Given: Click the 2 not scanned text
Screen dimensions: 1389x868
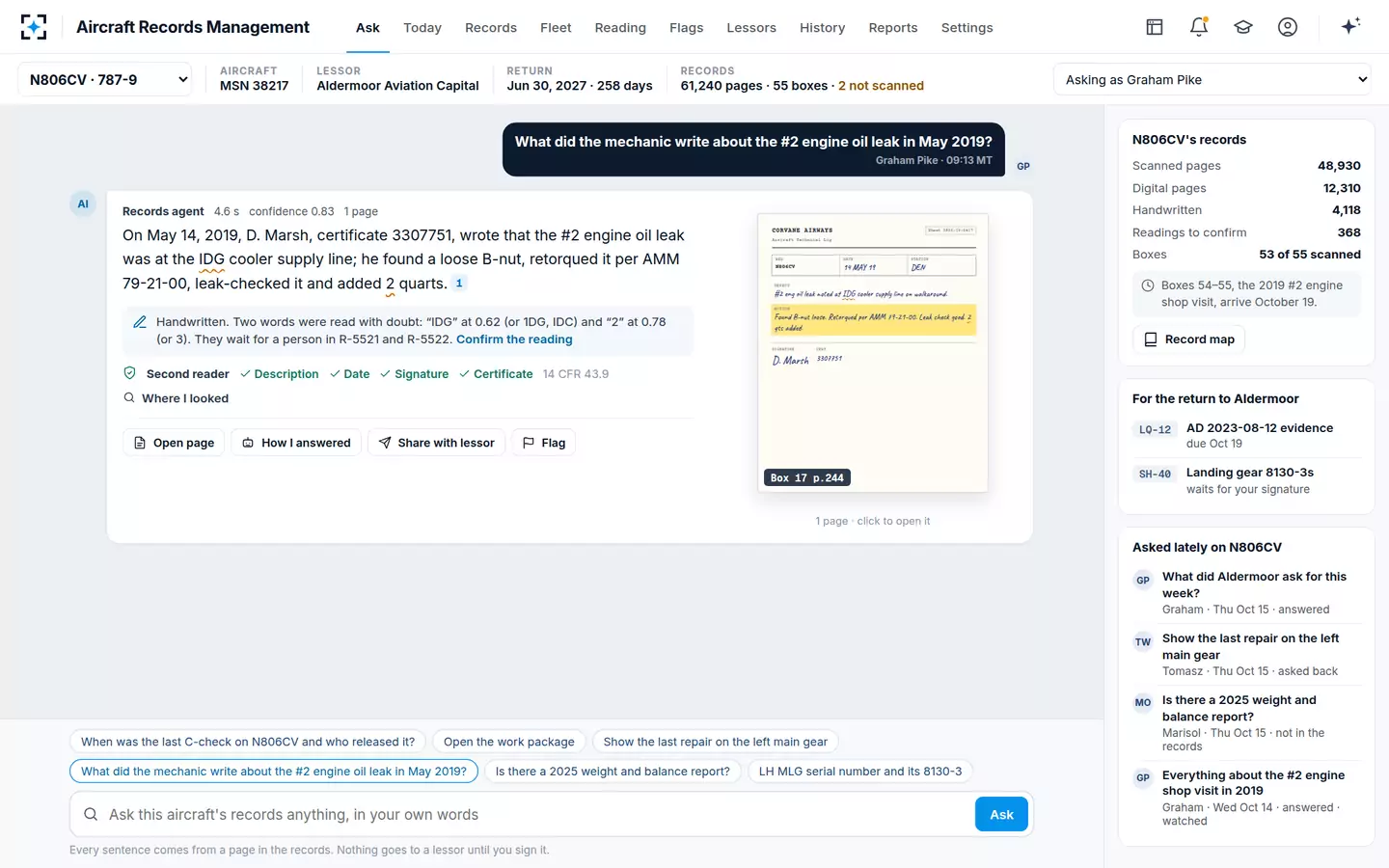Looking at the screenshot, I should tap(881, 86).
